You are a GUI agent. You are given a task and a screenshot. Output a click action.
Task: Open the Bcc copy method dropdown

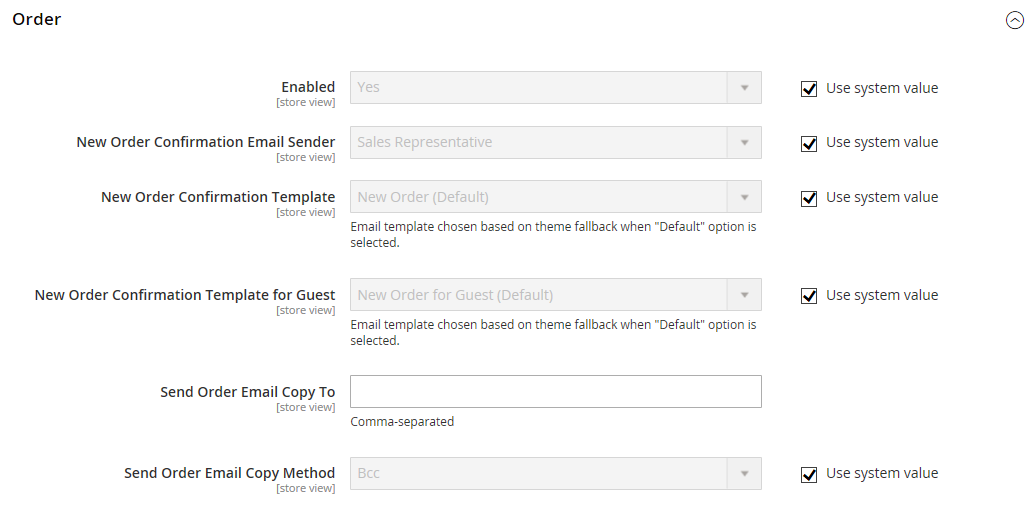[540, 474]
